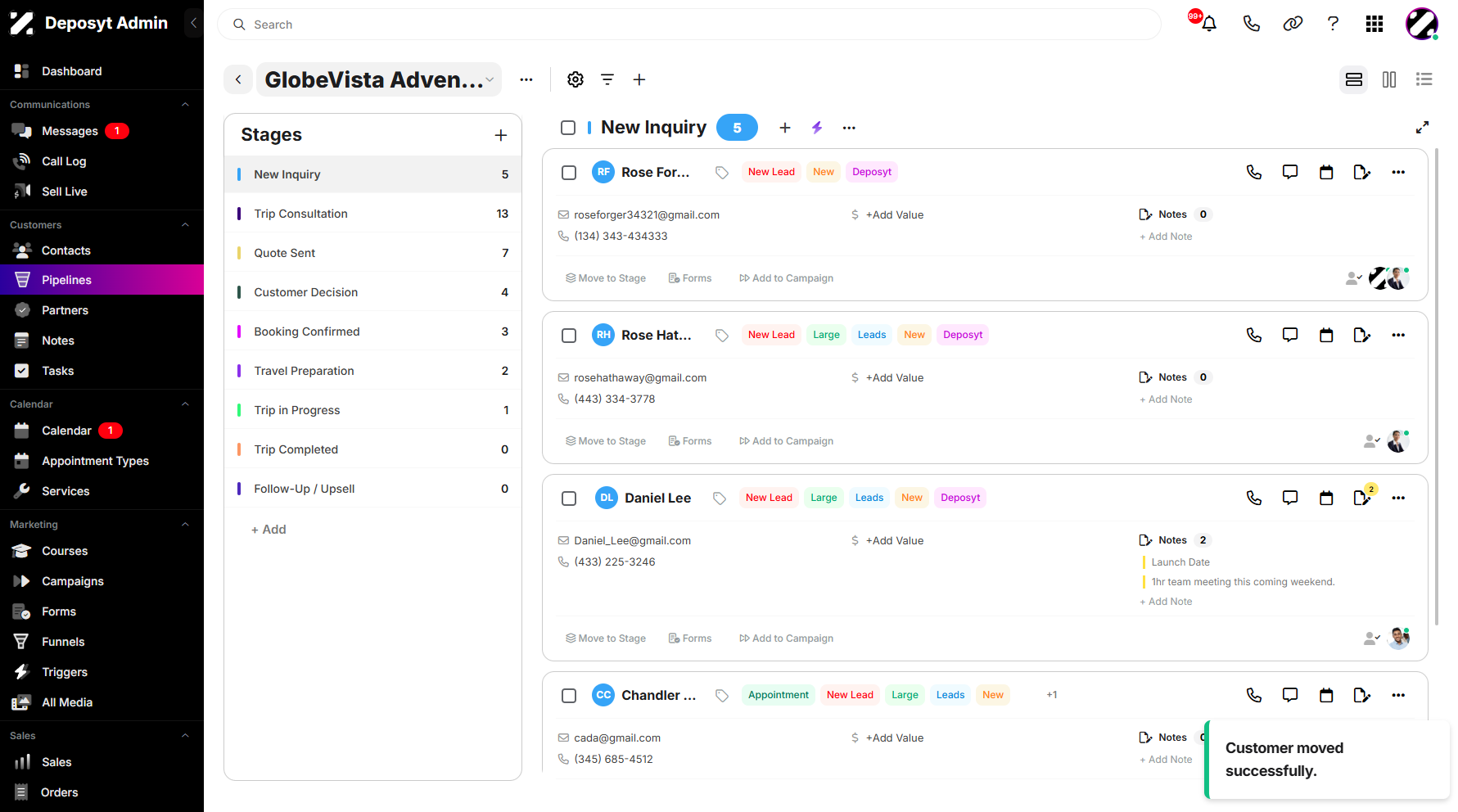
Task: Schedule appointment for Daniel Lee via the calendar icon
Action: click(1326, 498)
